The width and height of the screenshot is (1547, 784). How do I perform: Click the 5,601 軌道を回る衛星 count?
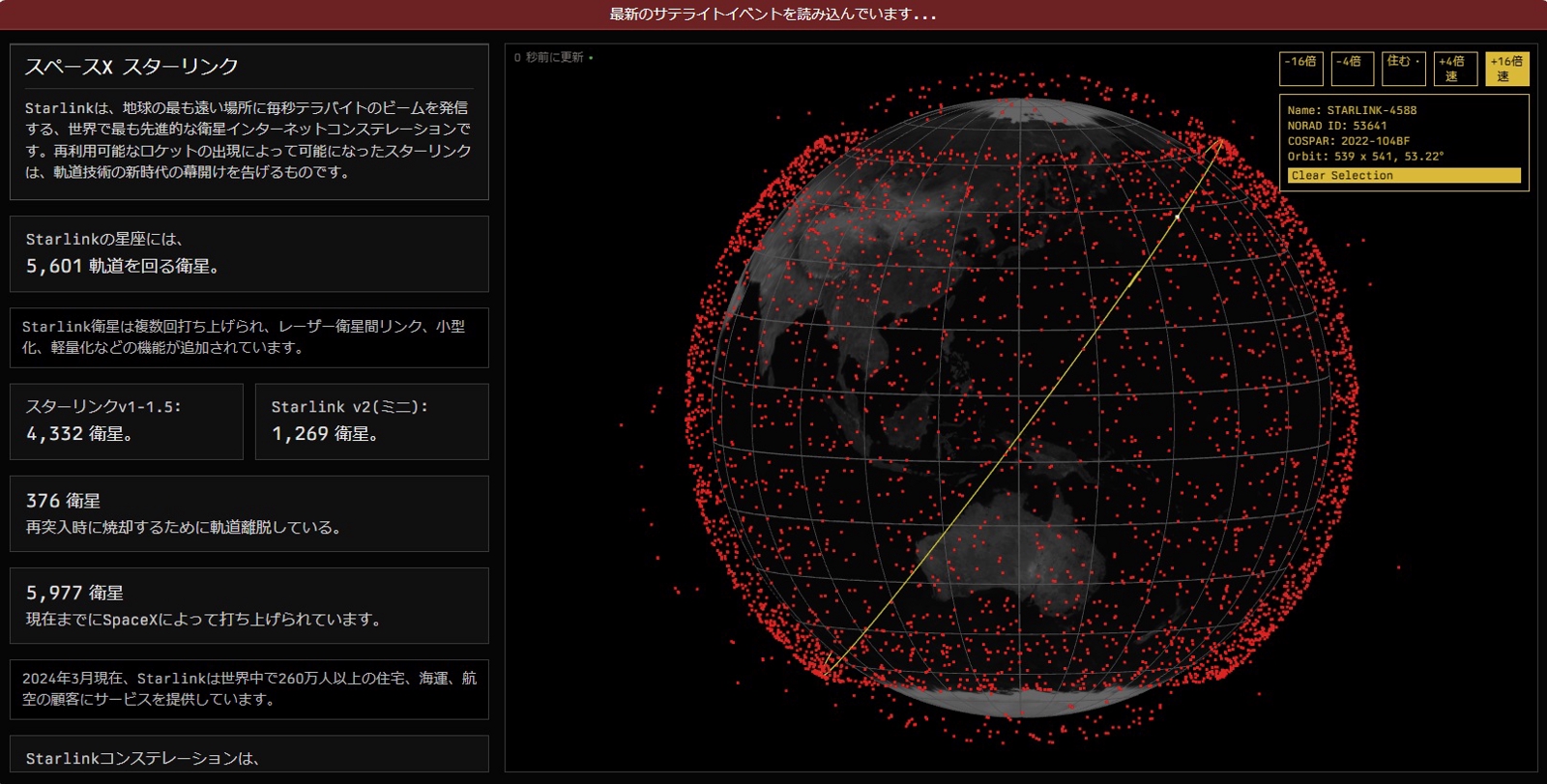tap(123, 266)
